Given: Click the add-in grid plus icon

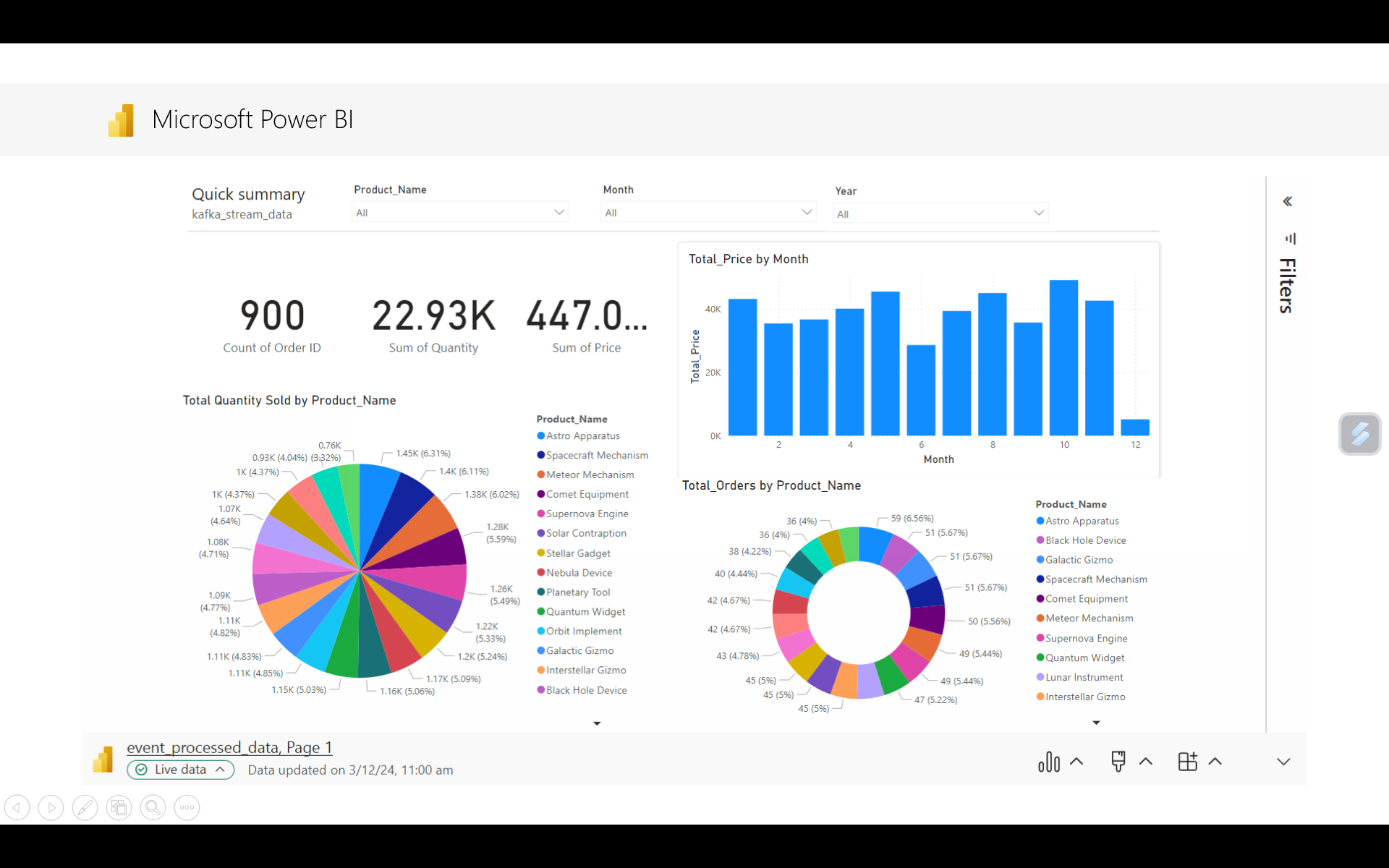Looking at the screenshot, I should point(1188,762).
